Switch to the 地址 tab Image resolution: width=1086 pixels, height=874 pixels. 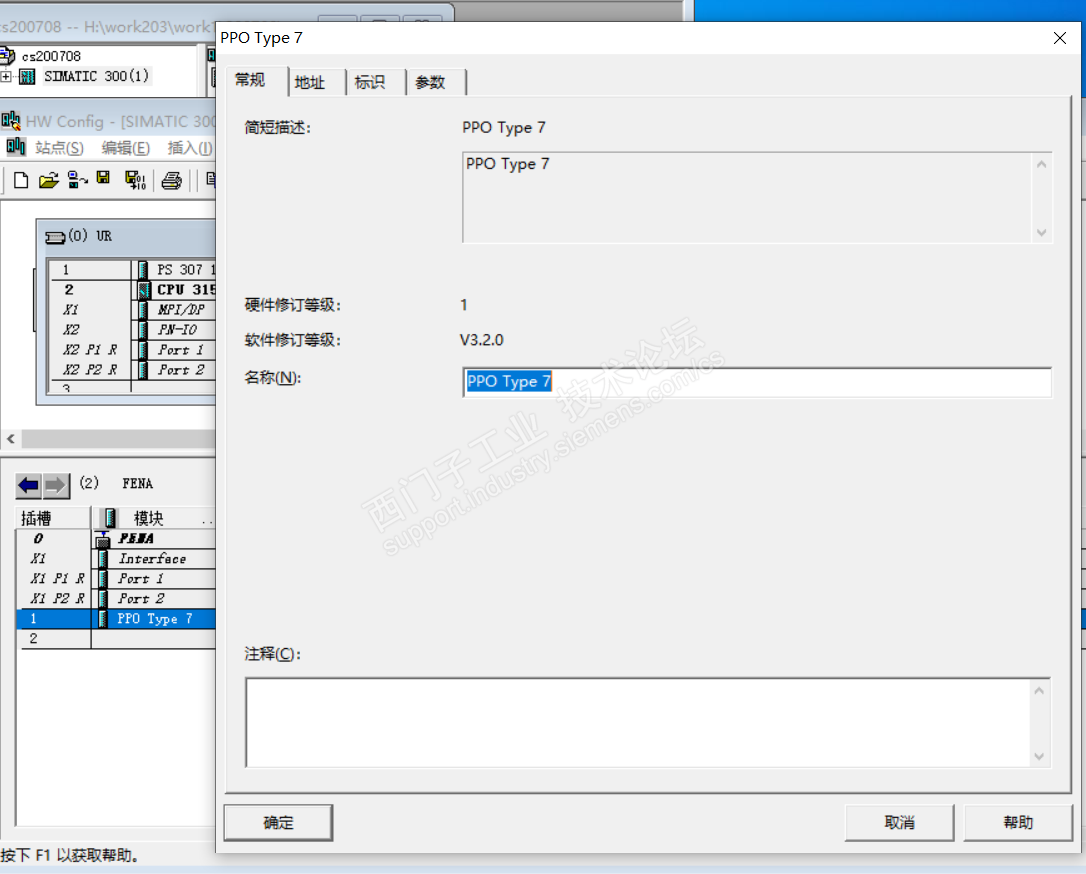click(310, 82)
